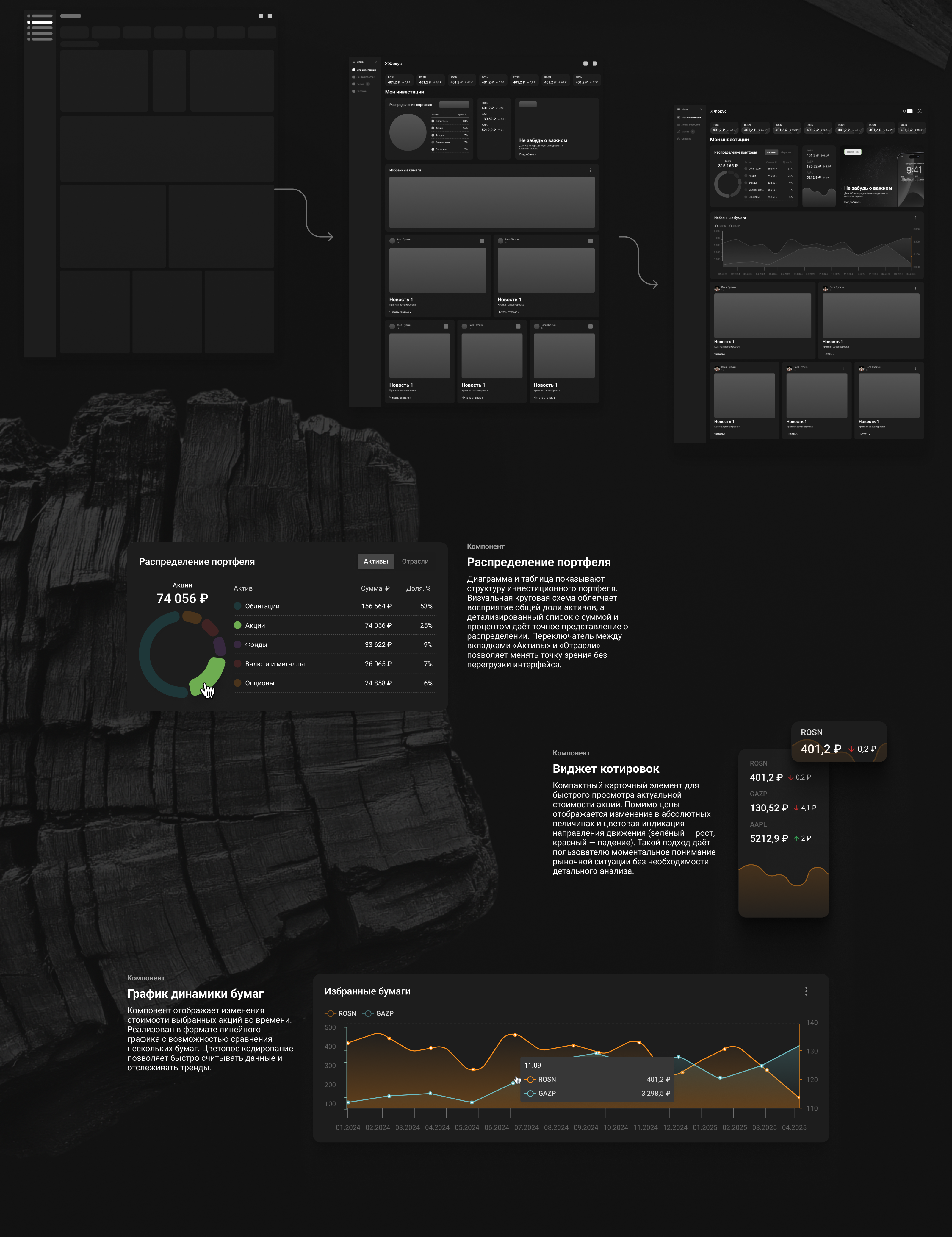Open kebab menu of small chart in right mockup
The height and width of the screenshot is (1237, 952).
[915, 218]
